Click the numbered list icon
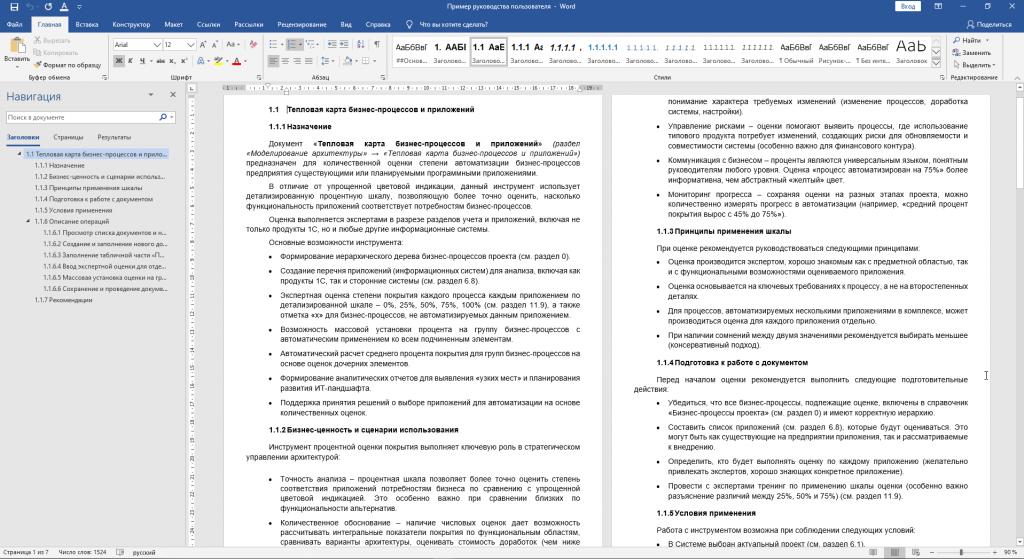The width and height of the screenshot is (1024, 559). tap(291, 44)
